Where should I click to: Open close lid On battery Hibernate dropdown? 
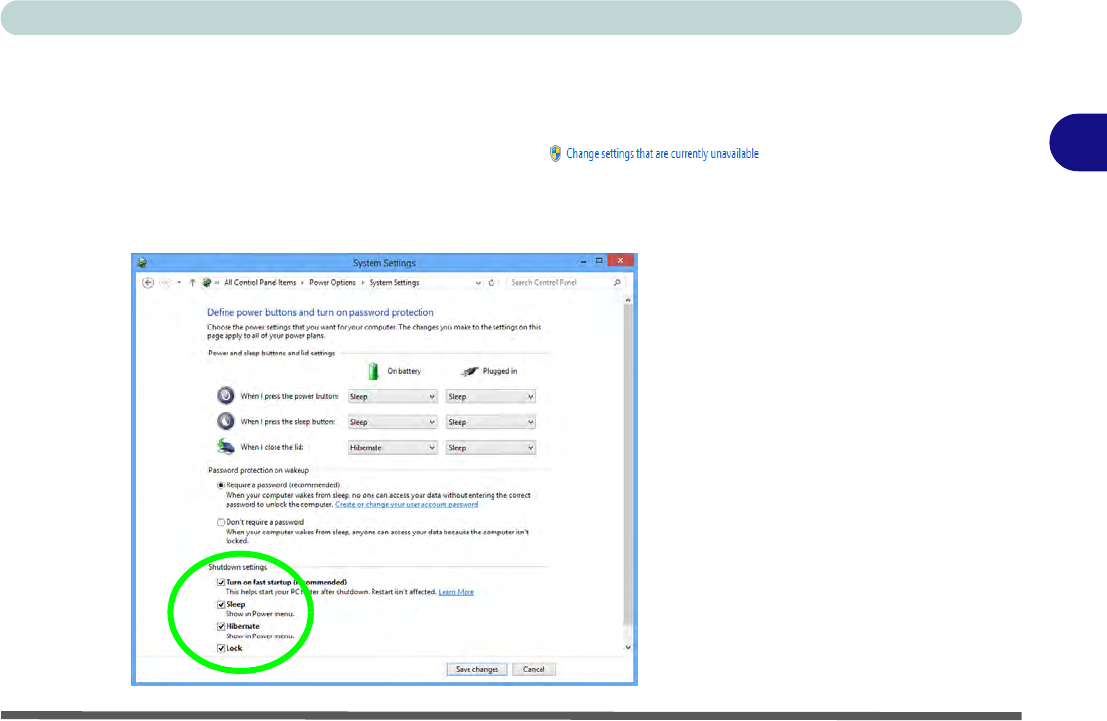pos(393,448)
